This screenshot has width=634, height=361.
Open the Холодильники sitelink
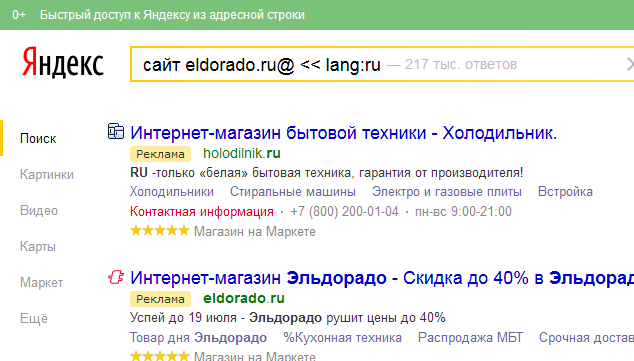tap(172, 192)
